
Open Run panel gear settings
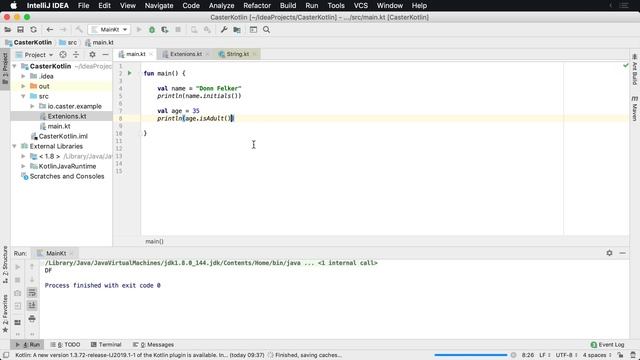click(x=609, y=253)
